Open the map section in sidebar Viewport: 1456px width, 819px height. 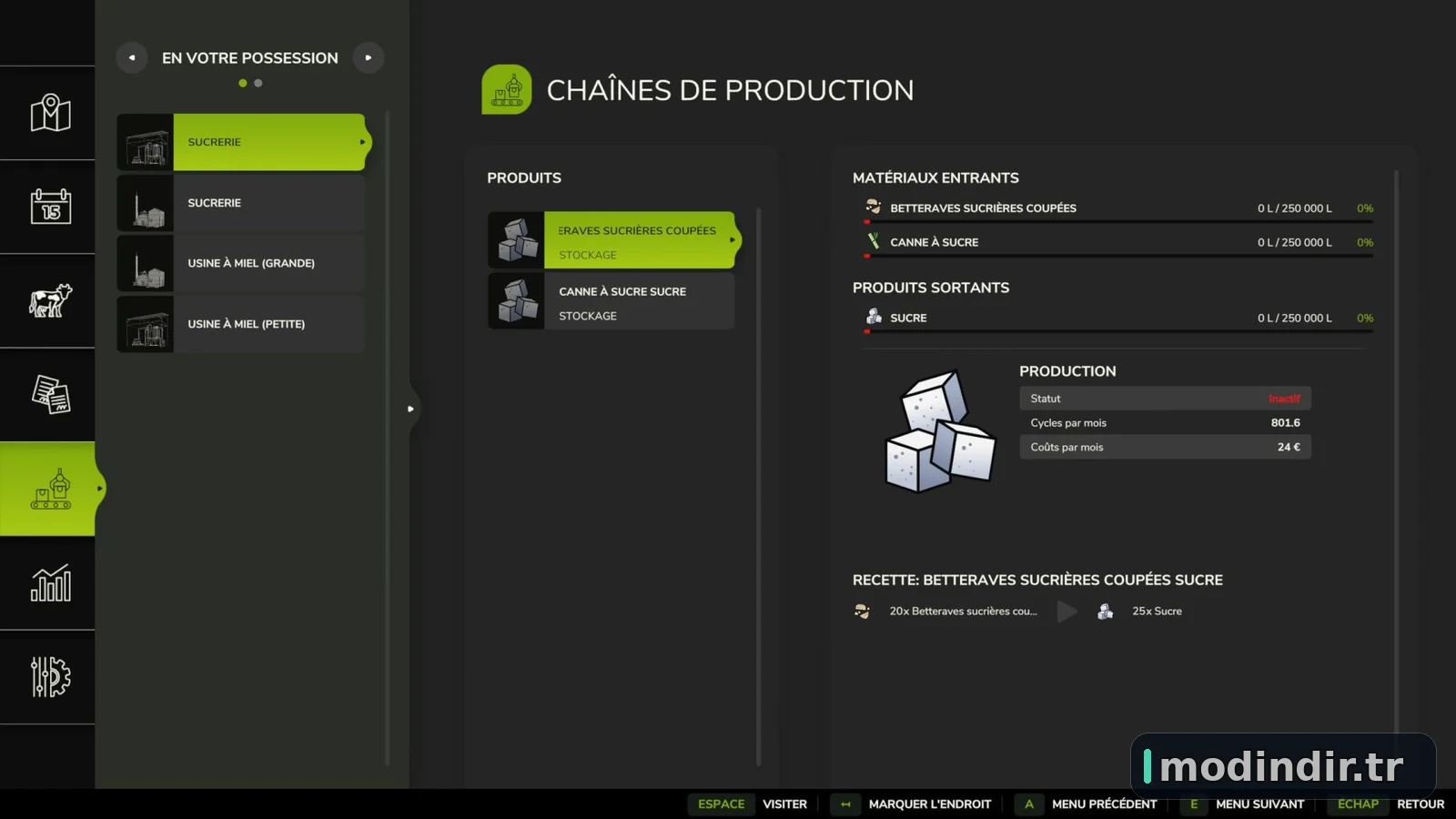click(50, 113)
